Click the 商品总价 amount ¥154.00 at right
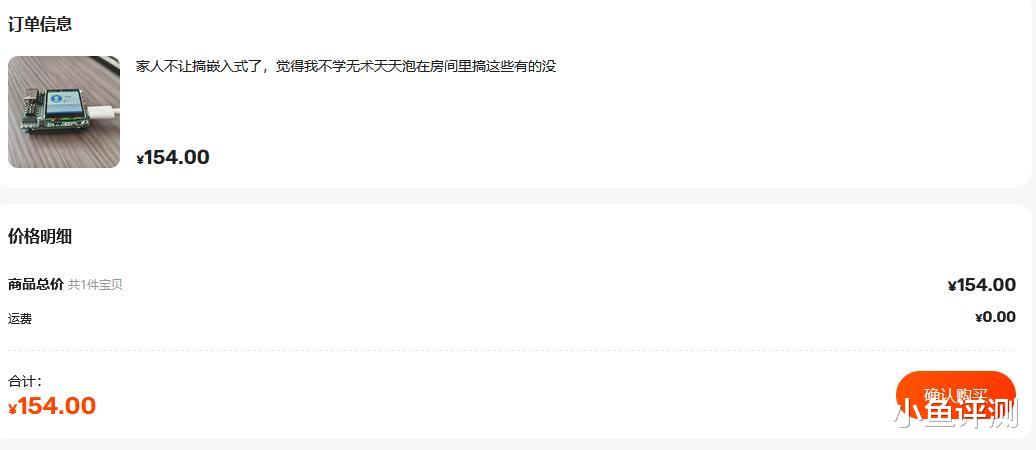Image resolution: width=1036 pixels, height=450 pixels. click(982, 285)
